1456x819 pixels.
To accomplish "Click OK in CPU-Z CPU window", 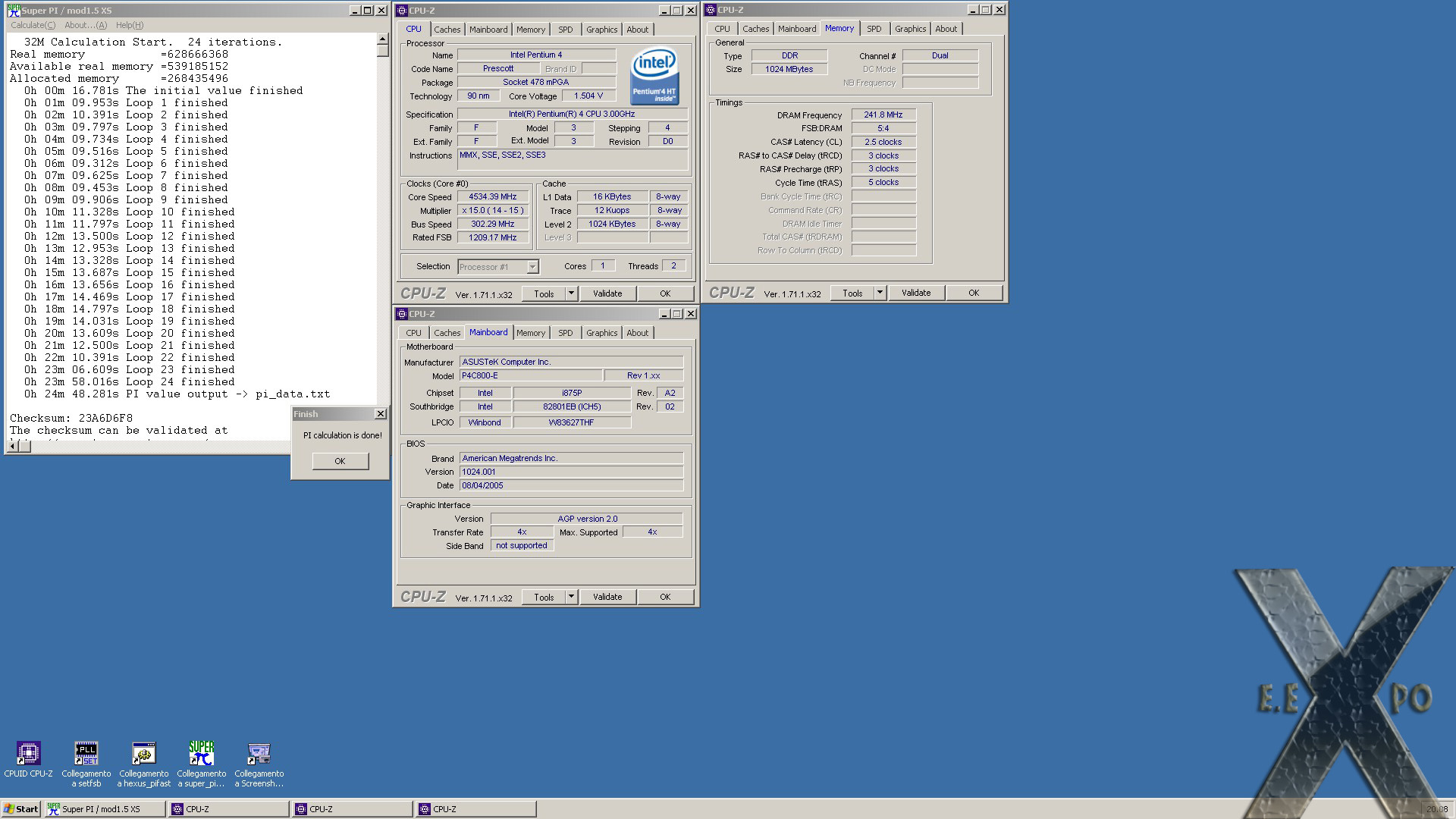I will (x=665, y=293).
